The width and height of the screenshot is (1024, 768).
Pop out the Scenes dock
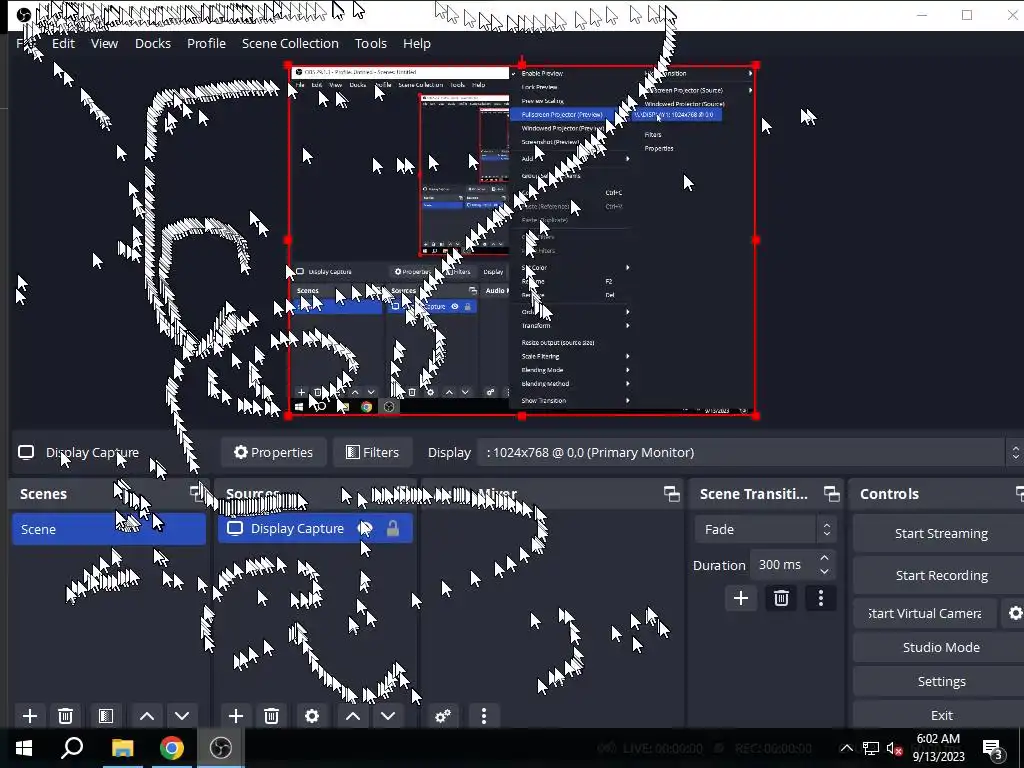pyautogui.click(x=197, y=493)
